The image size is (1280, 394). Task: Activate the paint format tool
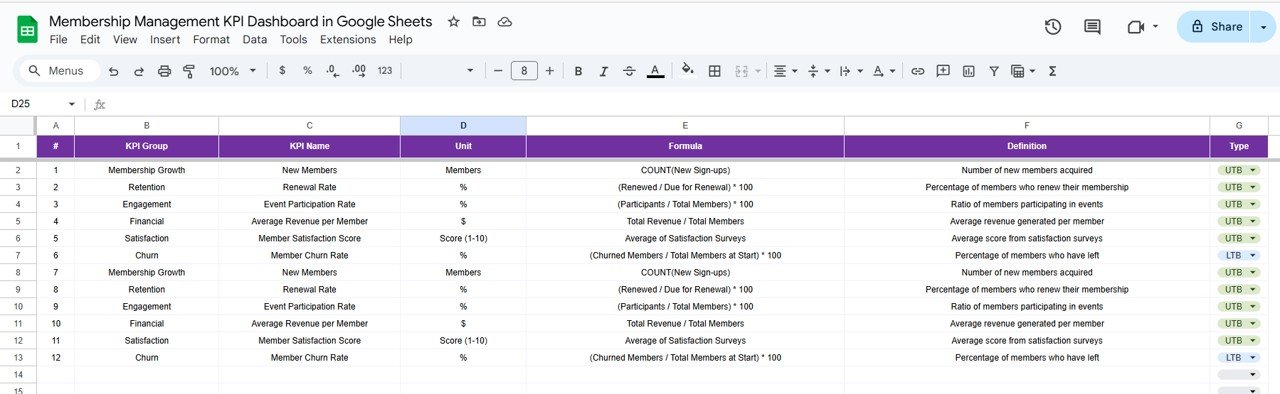click(x=189, y=71)
